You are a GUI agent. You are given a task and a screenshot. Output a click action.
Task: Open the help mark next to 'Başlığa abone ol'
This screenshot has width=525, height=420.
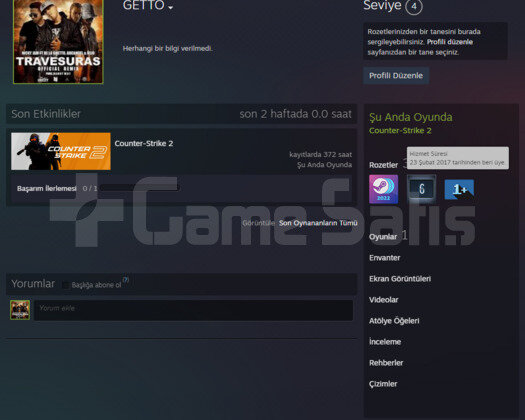[126, 279]
